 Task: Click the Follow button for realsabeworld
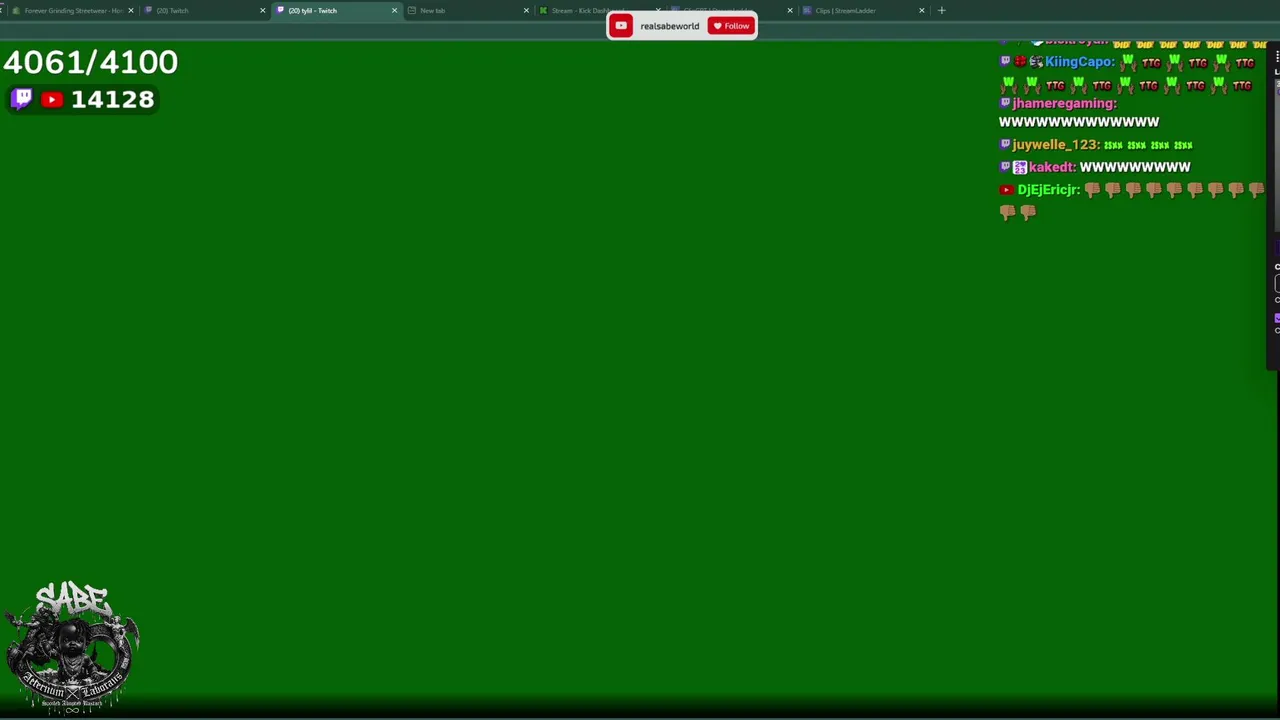pyautogui.click(x=731, y=26)
